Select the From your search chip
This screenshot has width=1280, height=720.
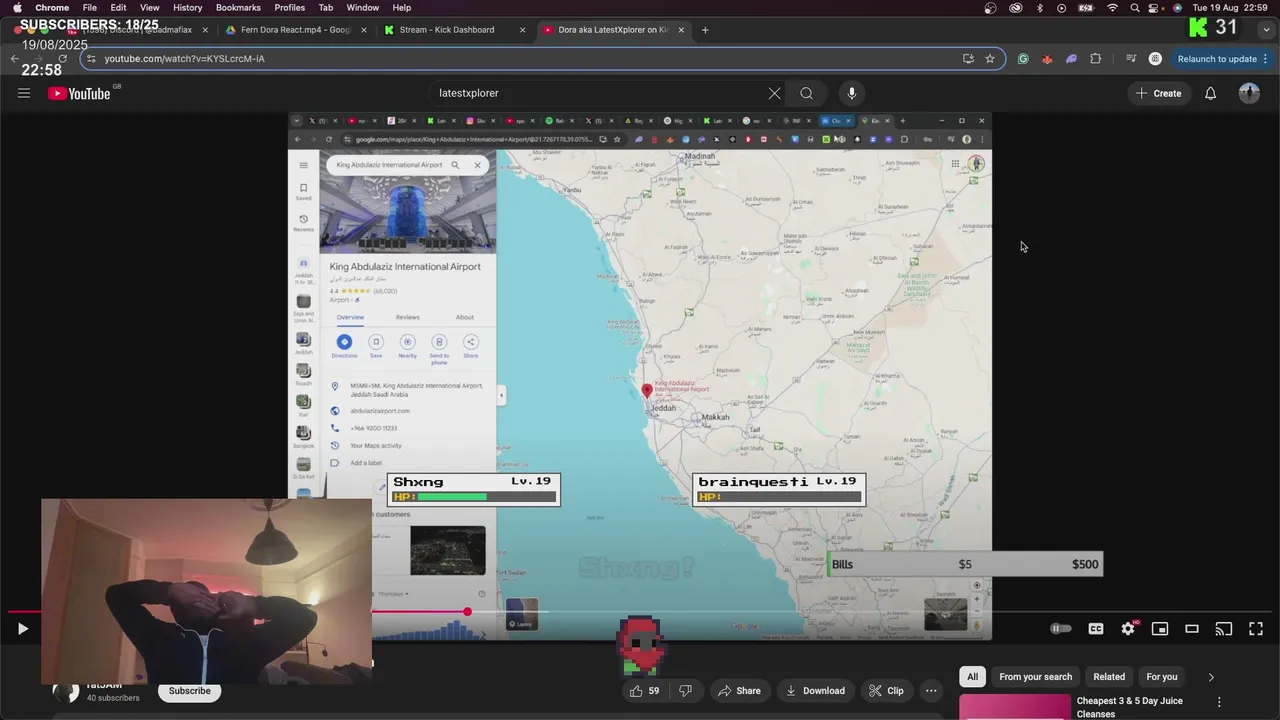pyautogui.click(x=1035, y=677)
